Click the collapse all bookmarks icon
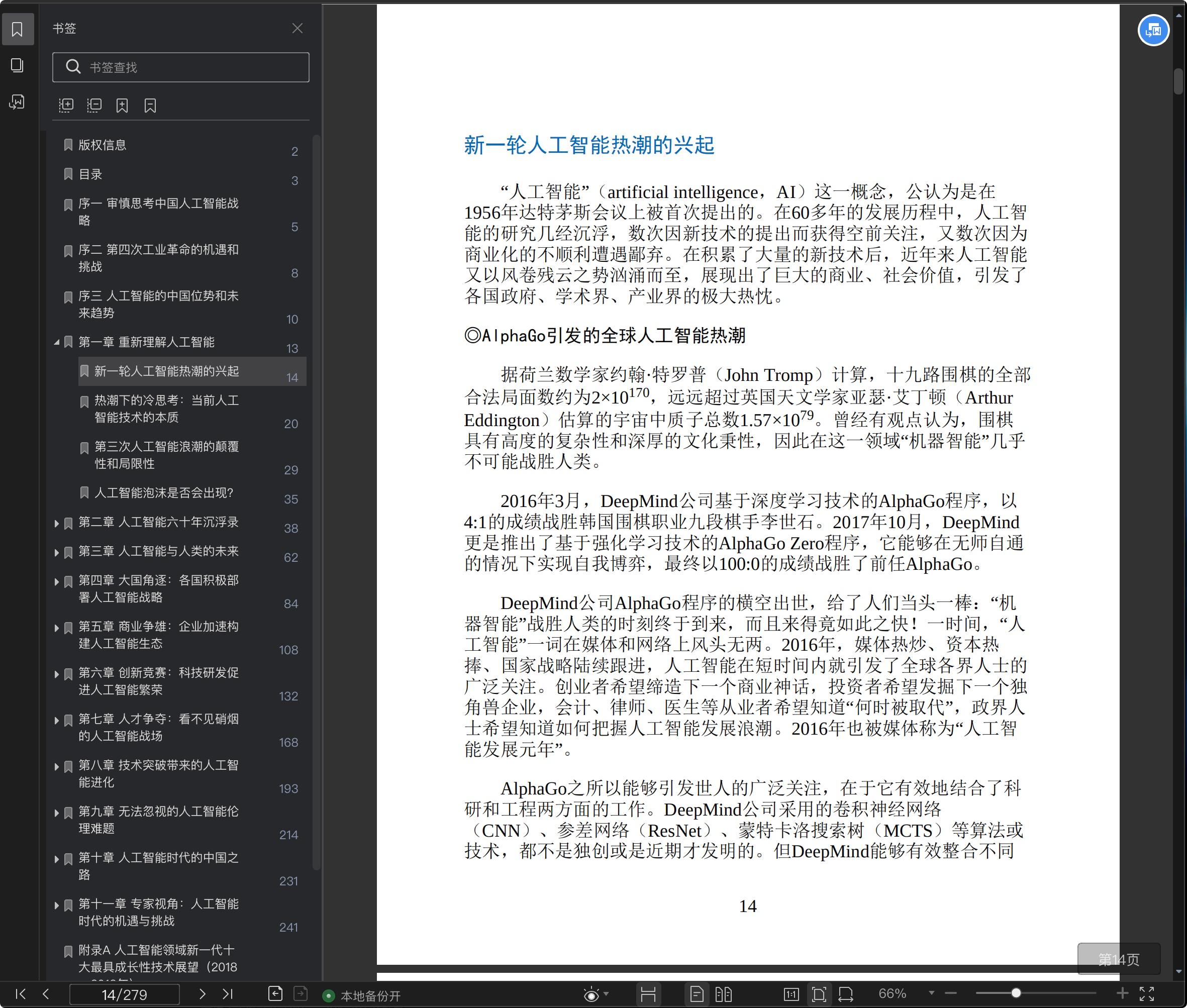1187x1008 pixels. [94, 105]
